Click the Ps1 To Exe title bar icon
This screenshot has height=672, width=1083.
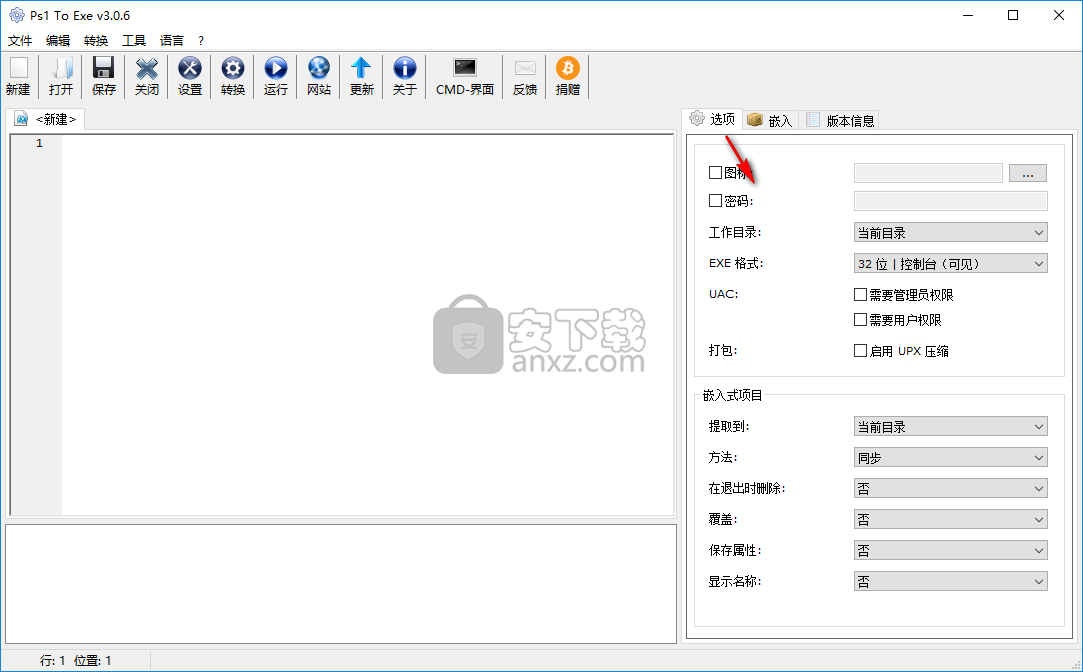click(17, 15)
